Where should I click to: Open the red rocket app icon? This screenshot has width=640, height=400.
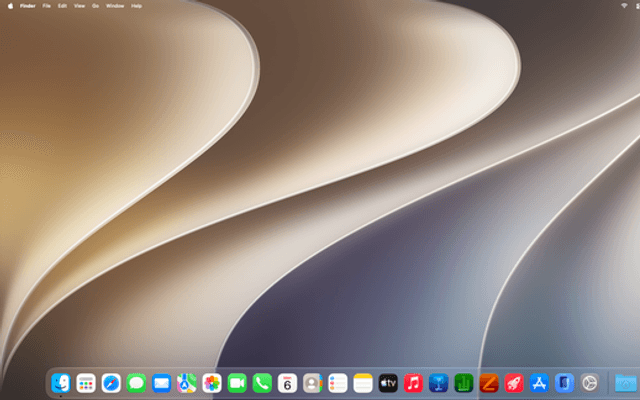point(514,383)
